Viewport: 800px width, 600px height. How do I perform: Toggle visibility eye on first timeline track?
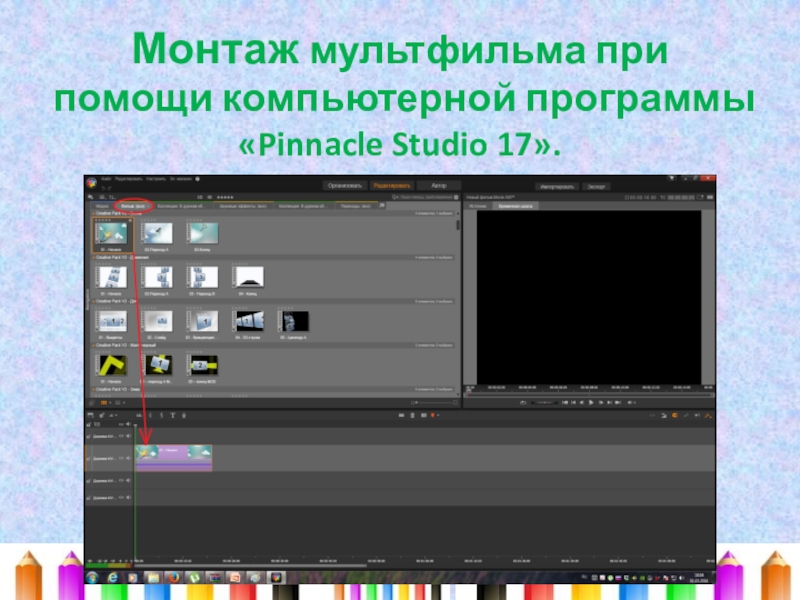click(121, 436)
